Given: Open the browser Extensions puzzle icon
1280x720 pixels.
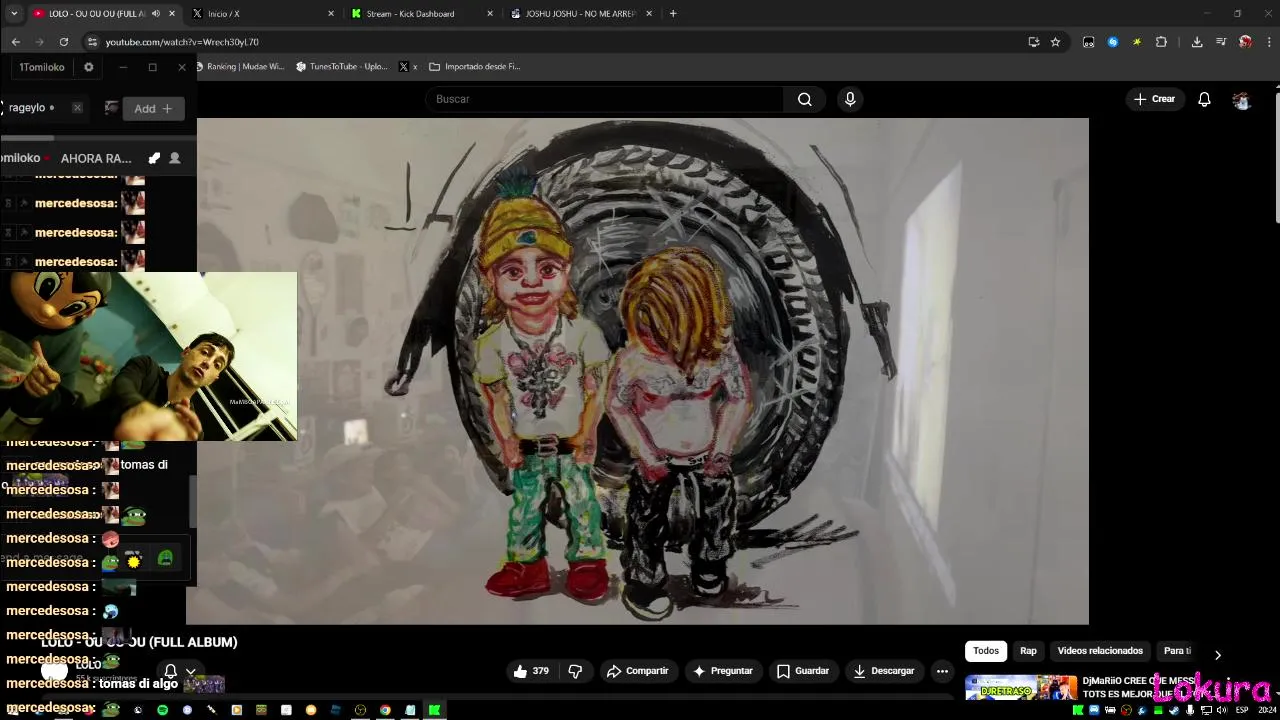Looking at the screenshot, I should click(x=1161, y=42).
